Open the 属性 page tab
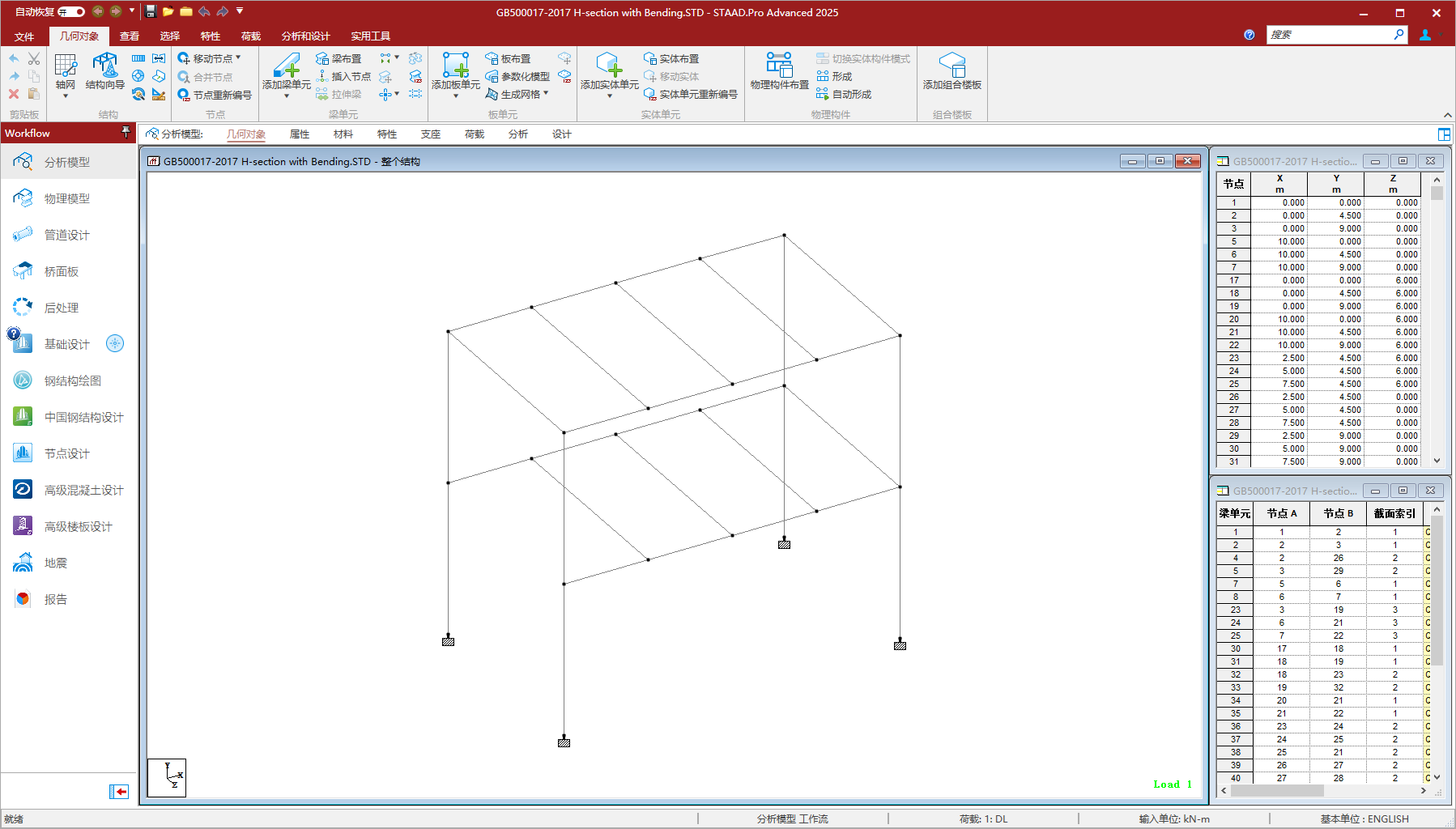This screenshot has width=1456, height=829. tap(300, 134)
